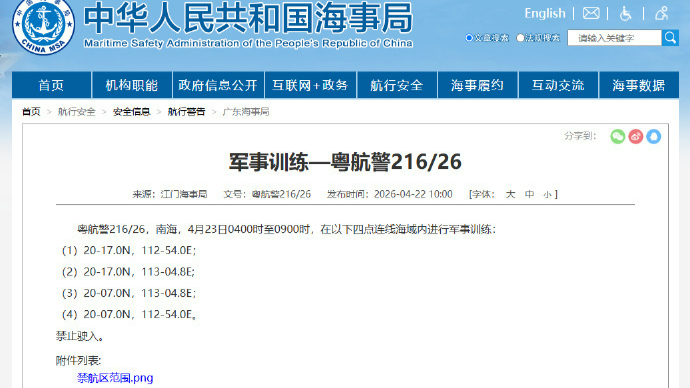
Task: Go to 广东海事局 in the breadcrumb
Action: (x=246, y=112)
